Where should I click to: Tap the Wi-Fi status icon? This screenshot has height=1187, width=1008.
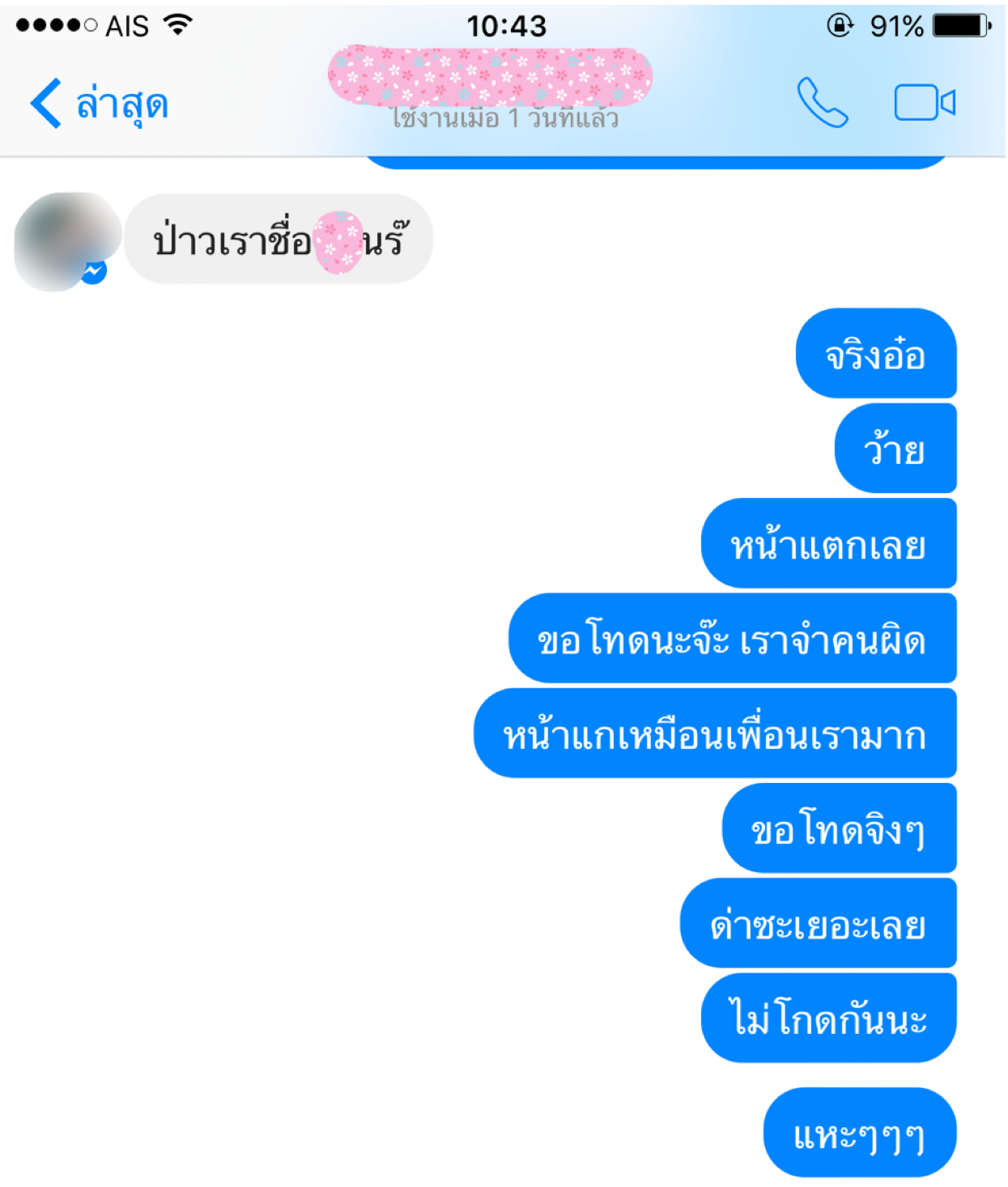point(178,25)
